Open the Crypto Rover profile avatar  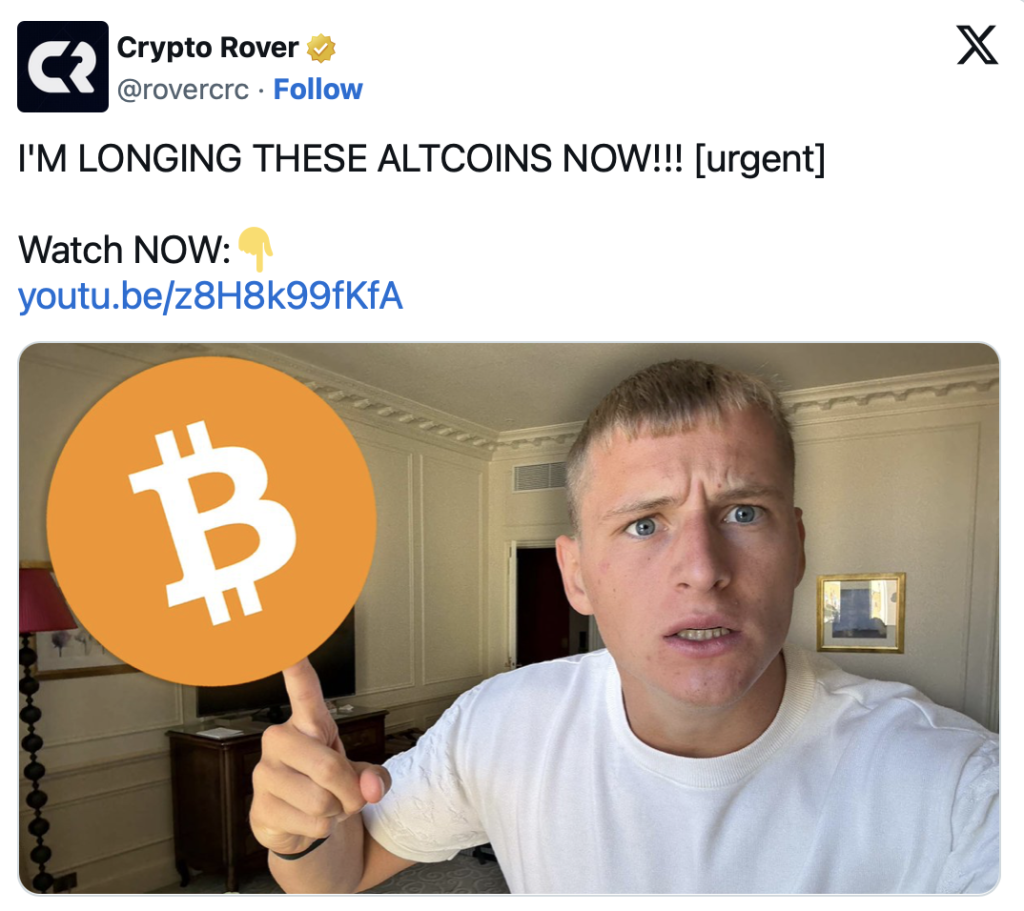point(63,67)
